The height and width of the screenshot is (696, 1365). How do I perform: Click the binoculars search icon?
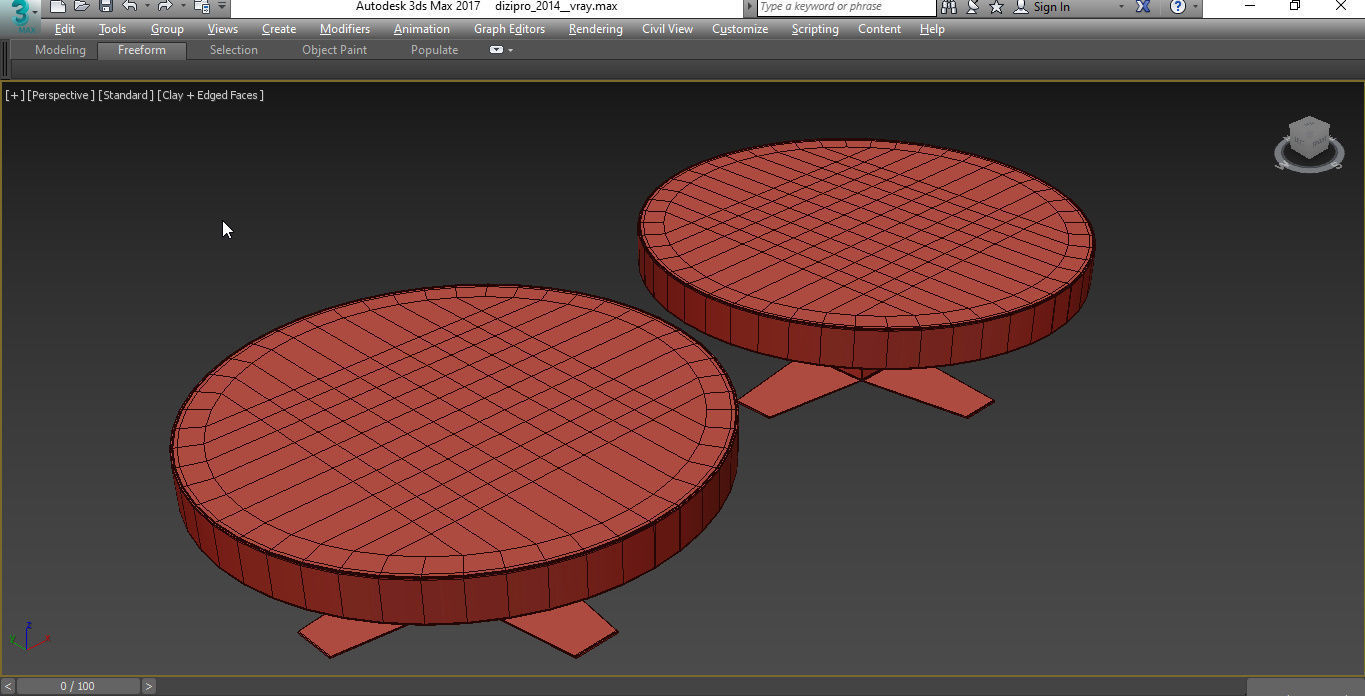pos(949,7)
